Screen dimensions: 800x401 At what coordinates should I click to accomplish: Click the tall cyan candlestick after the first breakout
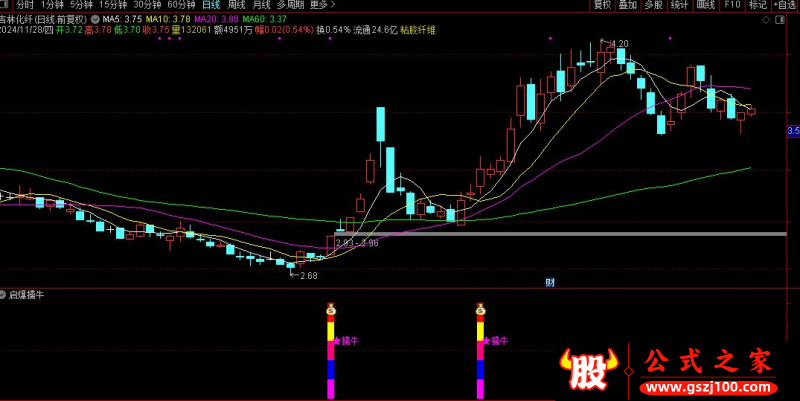[380, 124]
